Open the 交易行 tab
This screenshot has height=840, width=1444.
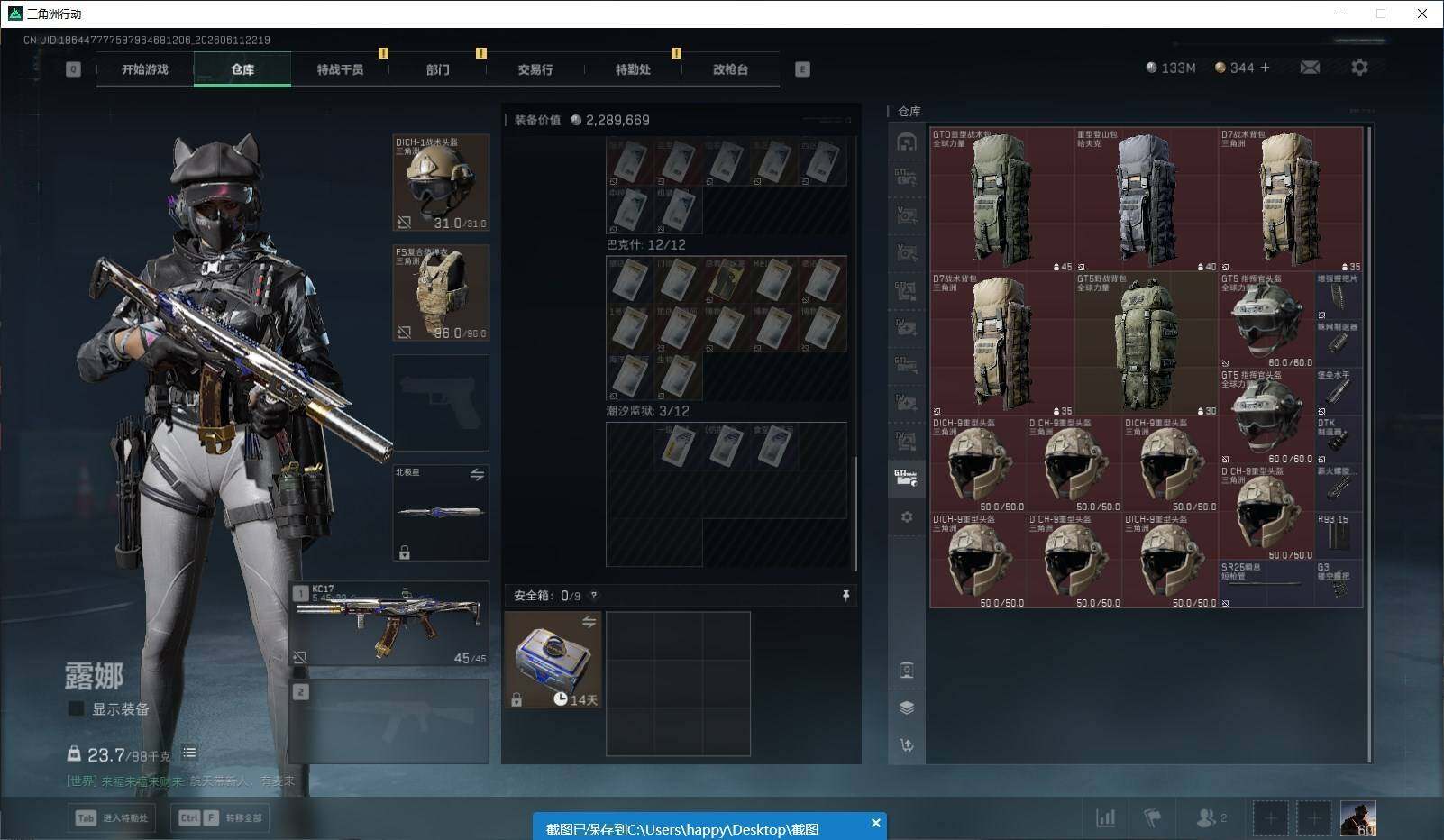pos(535,69)
